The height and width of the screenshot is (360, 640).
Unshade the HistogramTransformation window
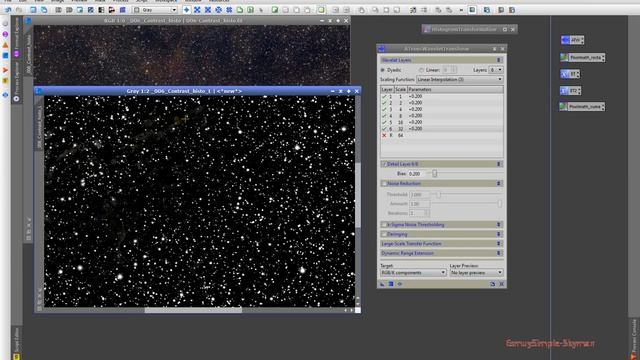tap(505, 29)
